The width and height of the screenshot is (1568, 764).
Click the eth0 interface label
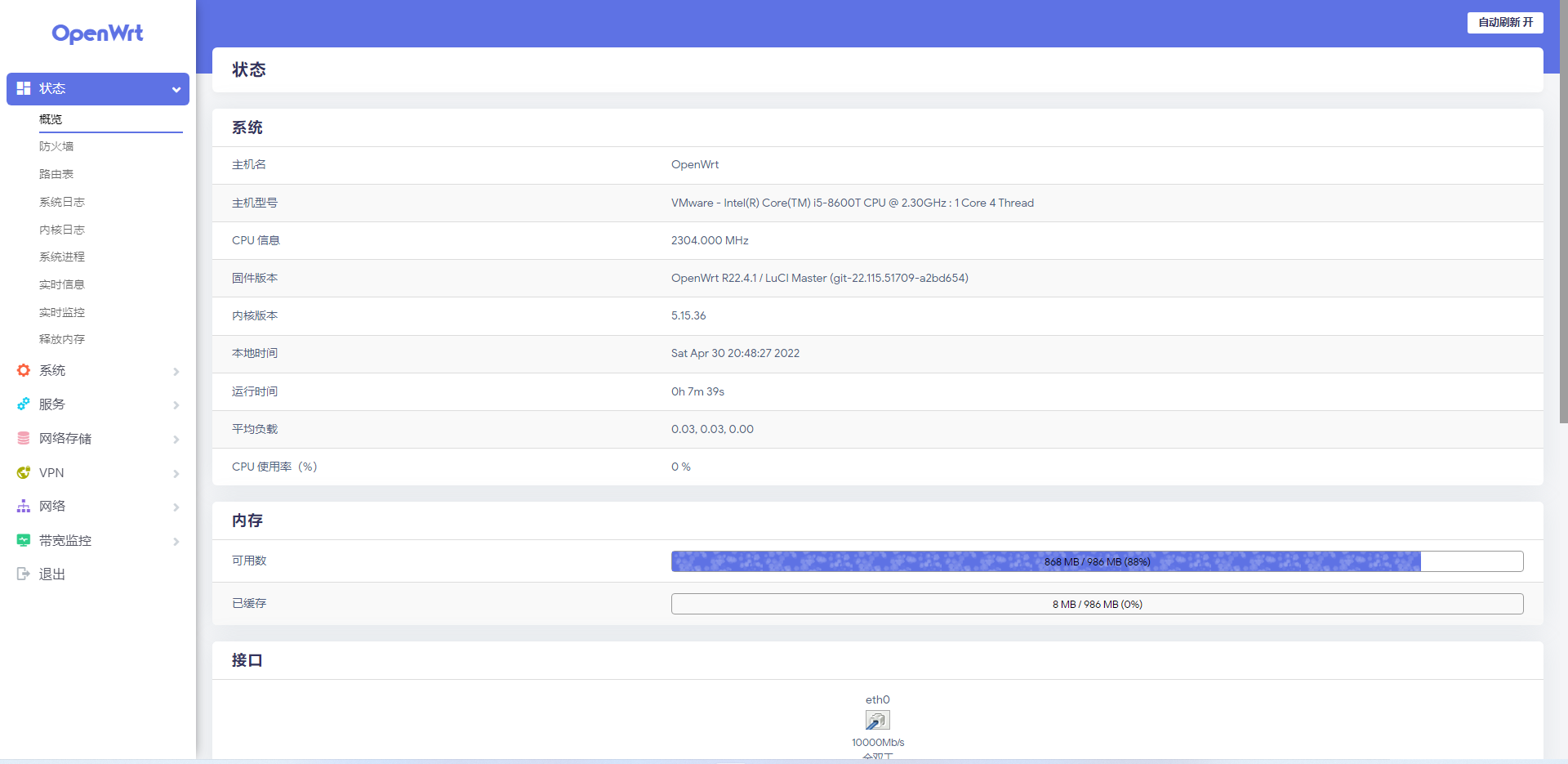878,700
